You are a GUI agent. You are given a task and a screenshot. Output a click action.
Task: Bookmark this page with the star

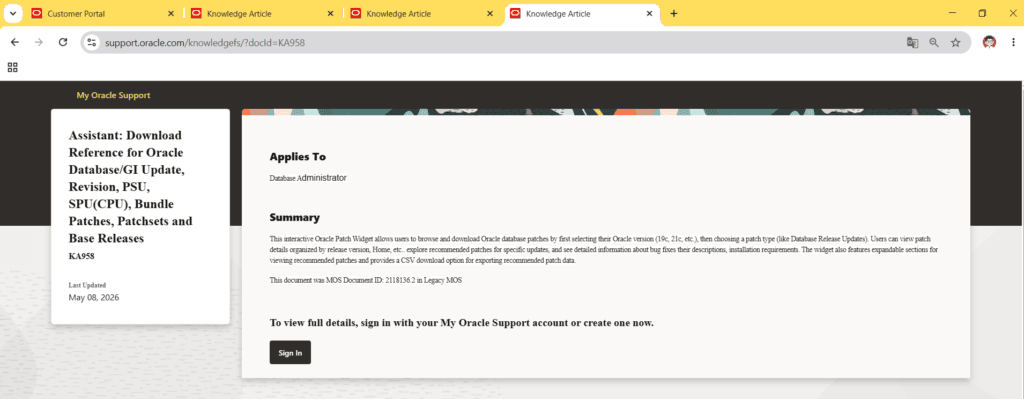(955, 42)
